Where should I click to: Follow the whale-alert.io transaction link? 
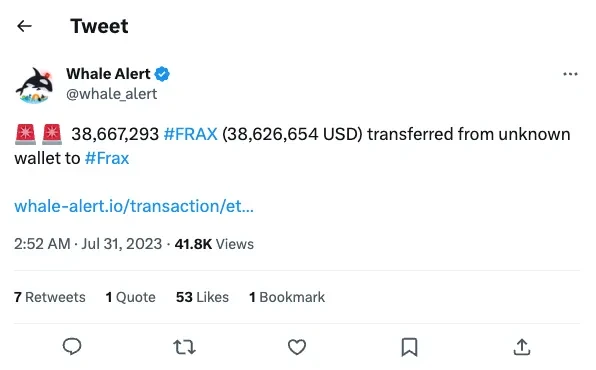(x=134, y=206)
